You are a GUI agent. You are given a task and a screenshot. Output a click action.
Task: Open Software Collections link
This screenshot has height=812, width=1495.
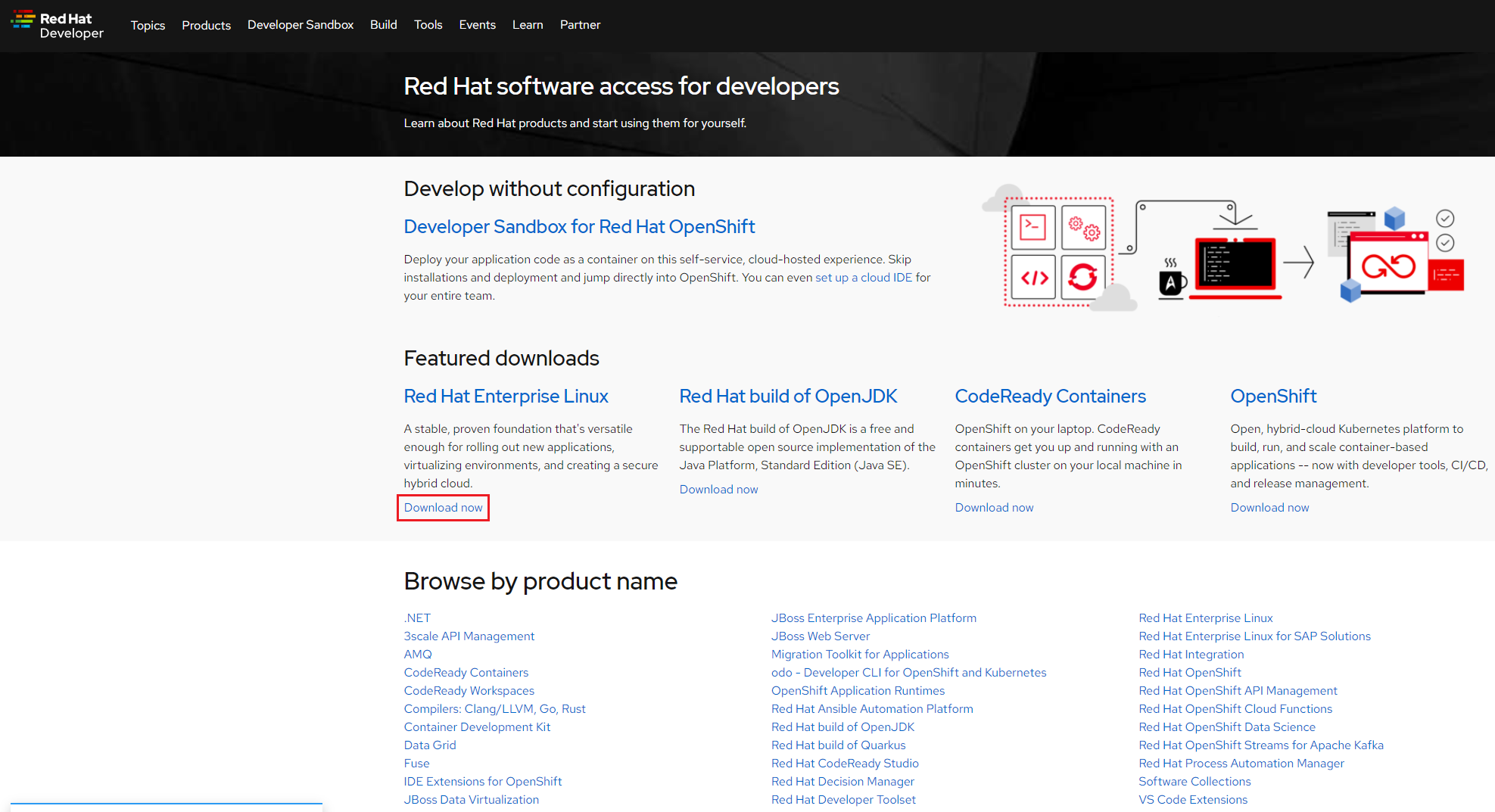[x=1194, y=782]
